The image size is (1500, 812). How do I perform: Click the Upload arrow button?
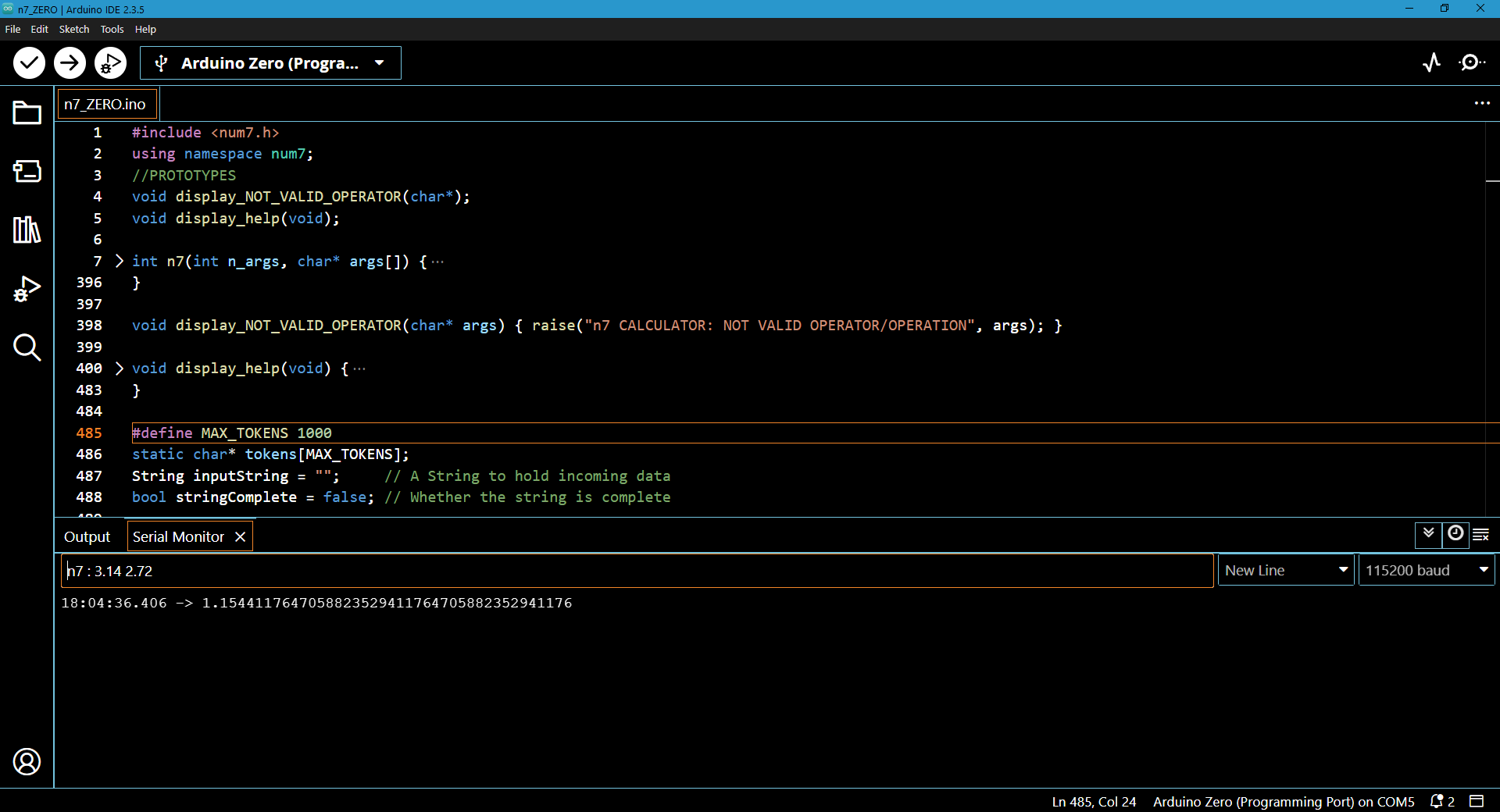pos(70,63)
